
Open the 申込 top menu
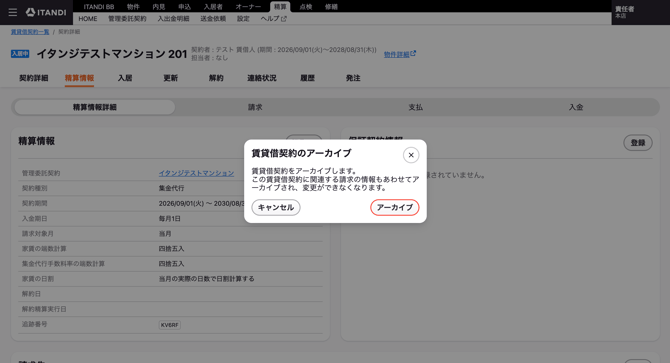point(184,7)
